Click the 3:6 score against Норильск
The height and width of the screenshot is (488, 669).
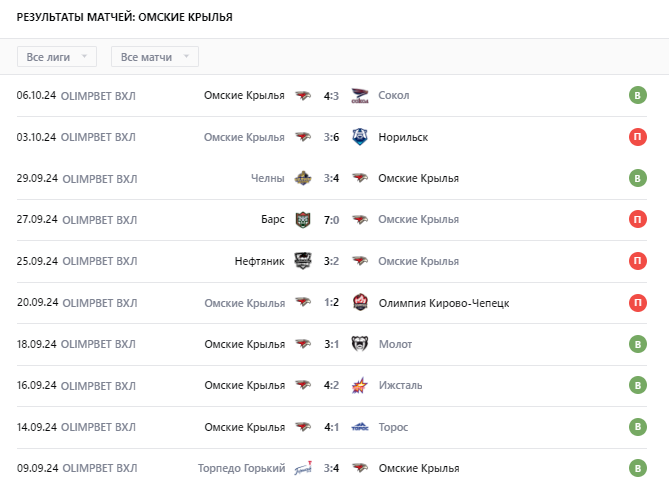point(332,137)
